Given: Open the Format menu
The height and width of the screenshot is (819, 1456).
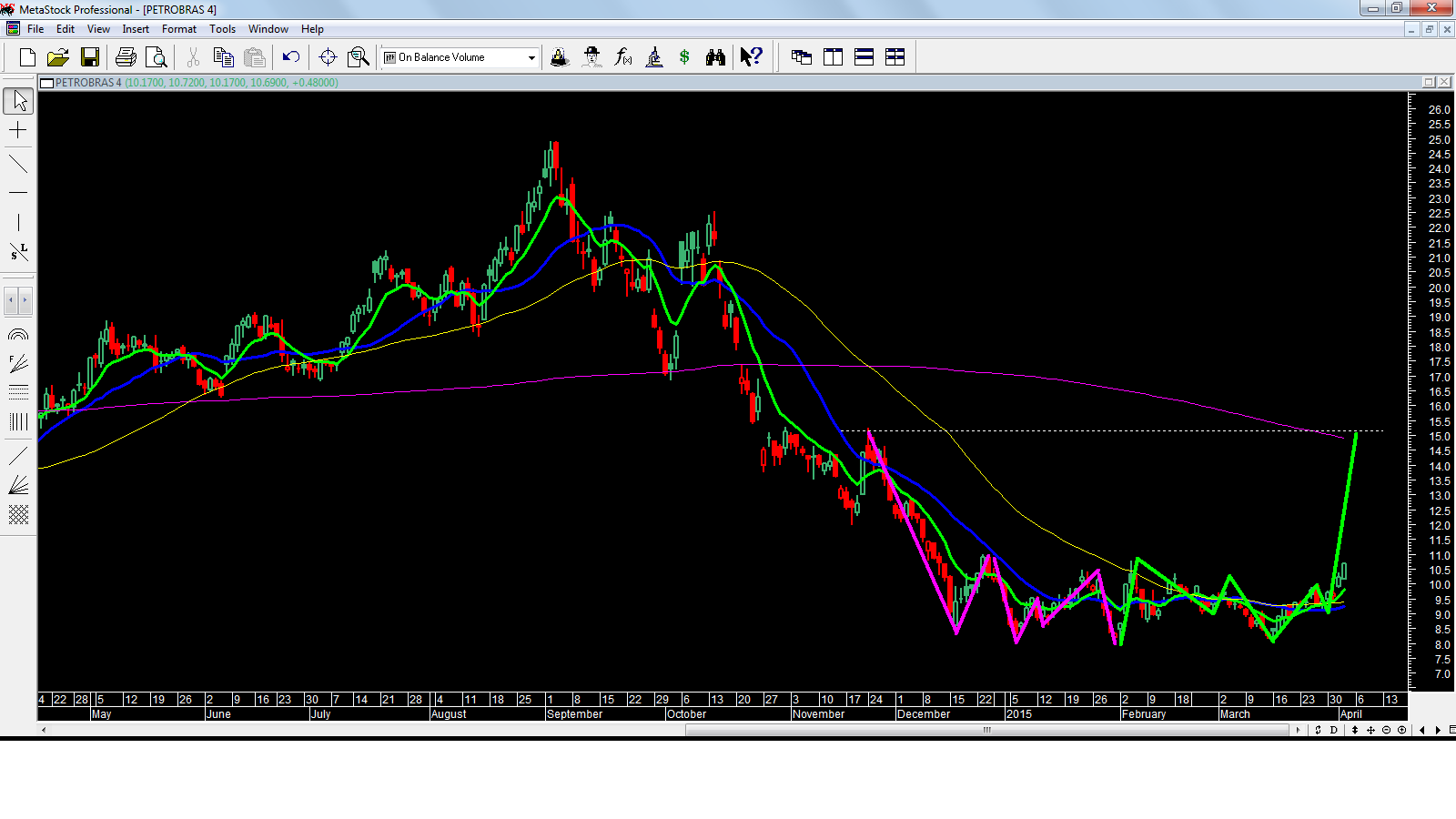Looking at the screenshot, I should coord(179,29).
